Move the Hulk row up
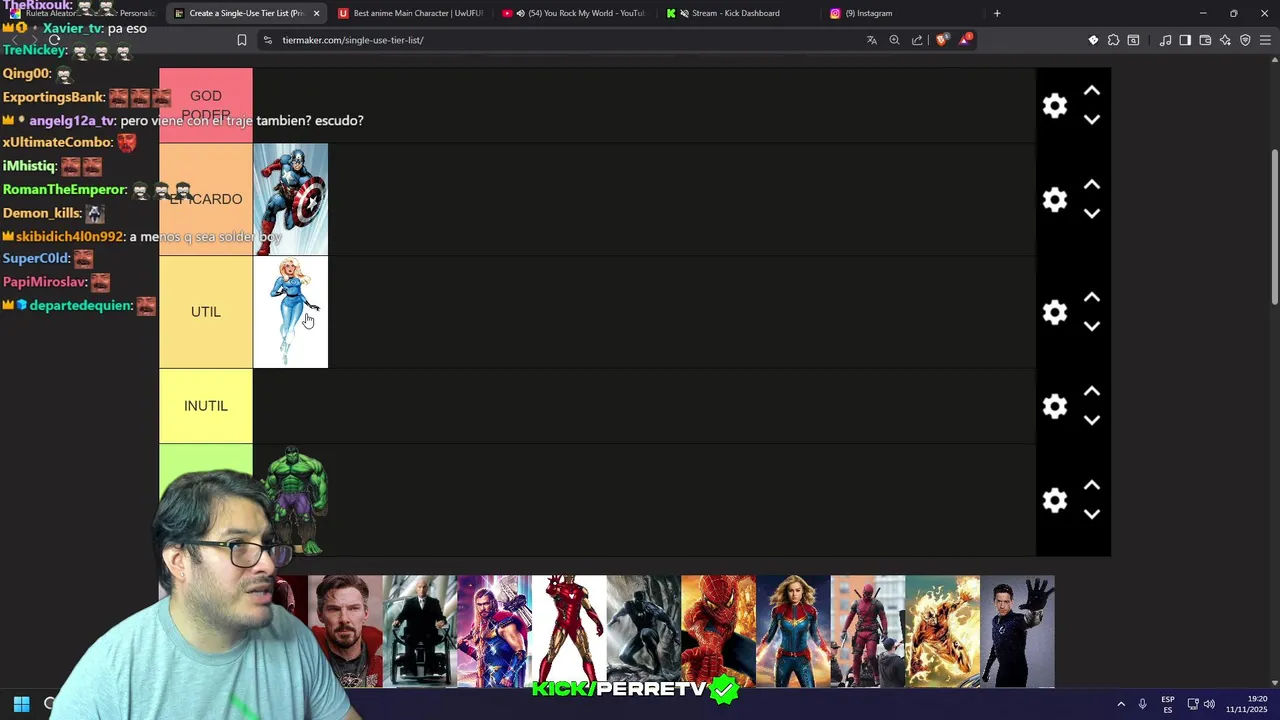 click(1092, 486)
